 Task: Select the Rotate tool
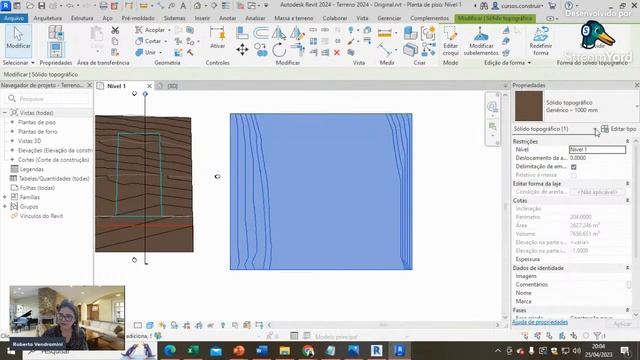pyautogui.click(x=279, y=50)
